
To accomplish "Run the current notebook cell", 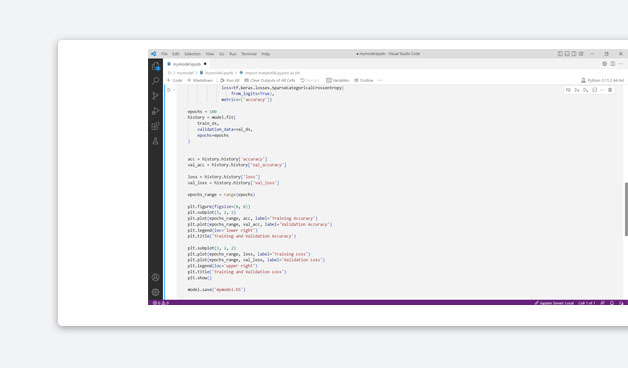I will click(169, 90).
